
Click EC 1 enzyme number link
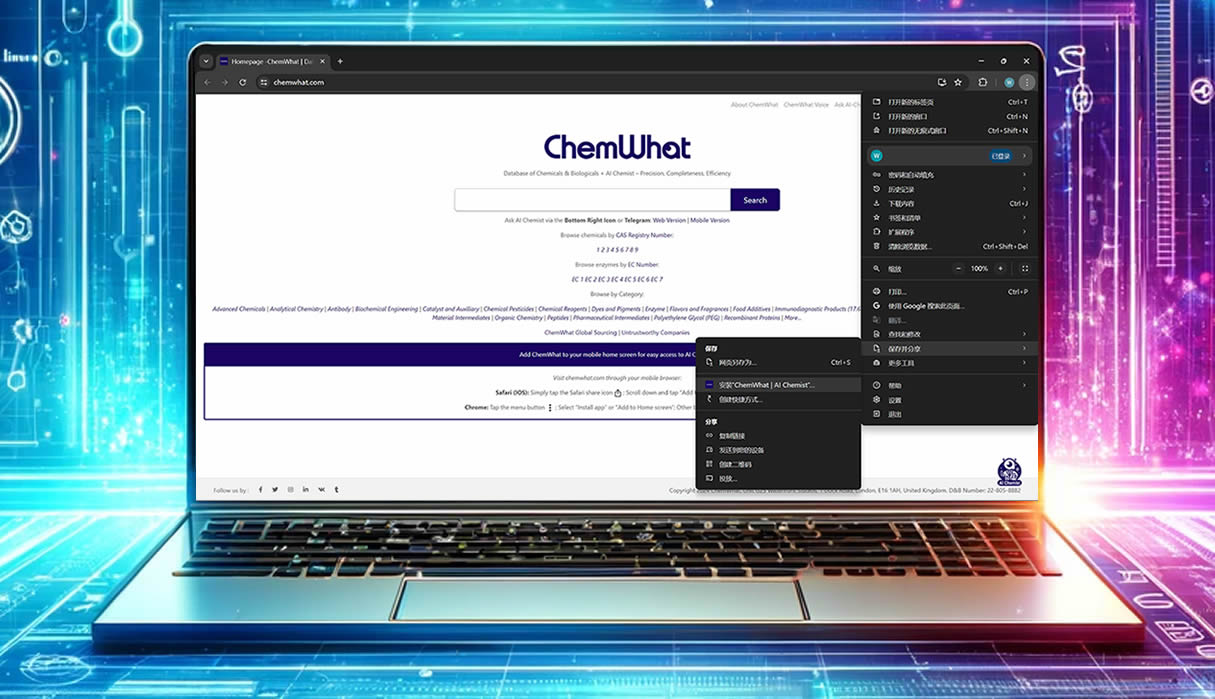577,279
